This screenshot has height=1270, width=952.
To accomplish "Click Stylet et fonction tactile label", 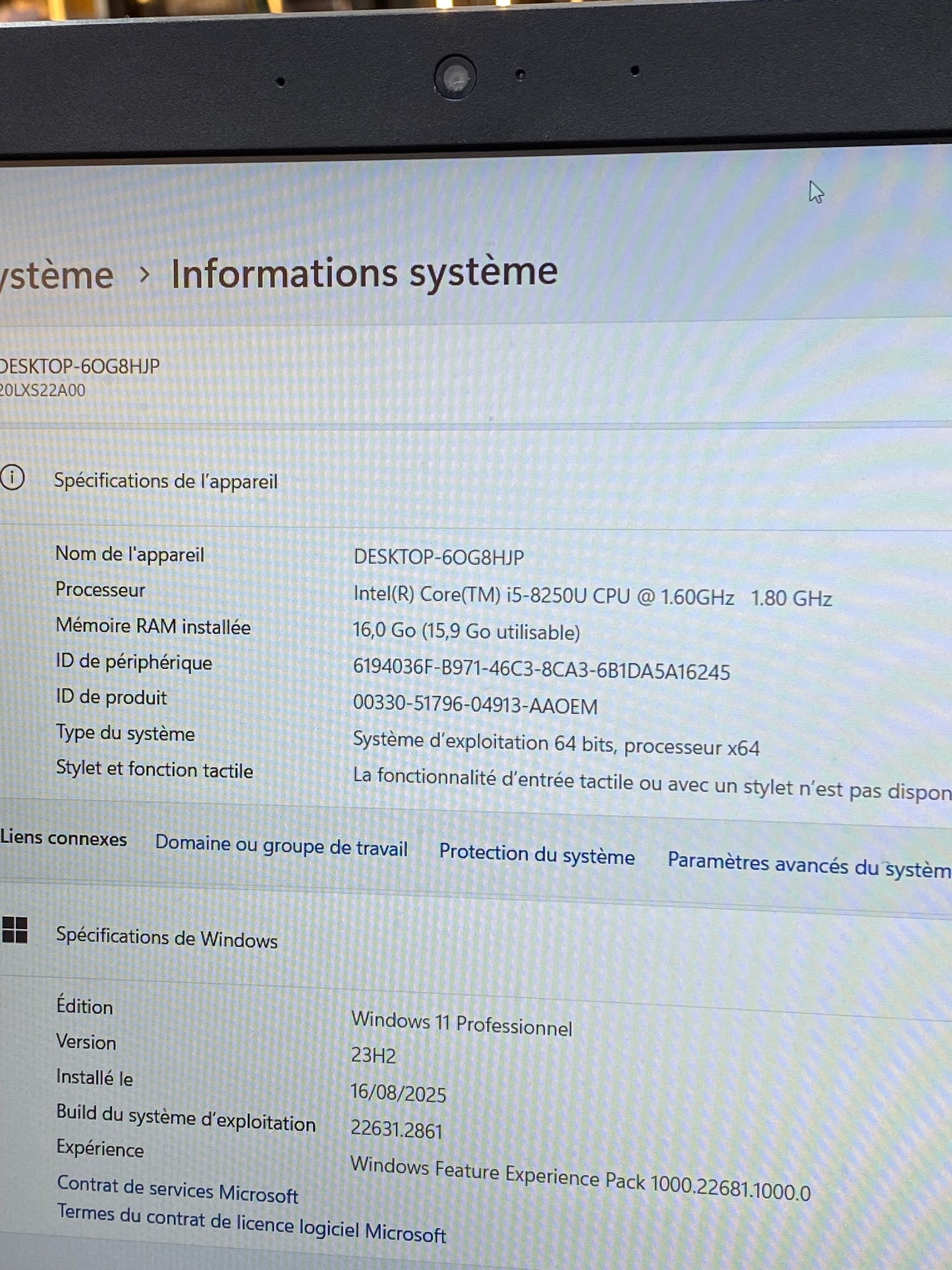I will click(154, 769).
